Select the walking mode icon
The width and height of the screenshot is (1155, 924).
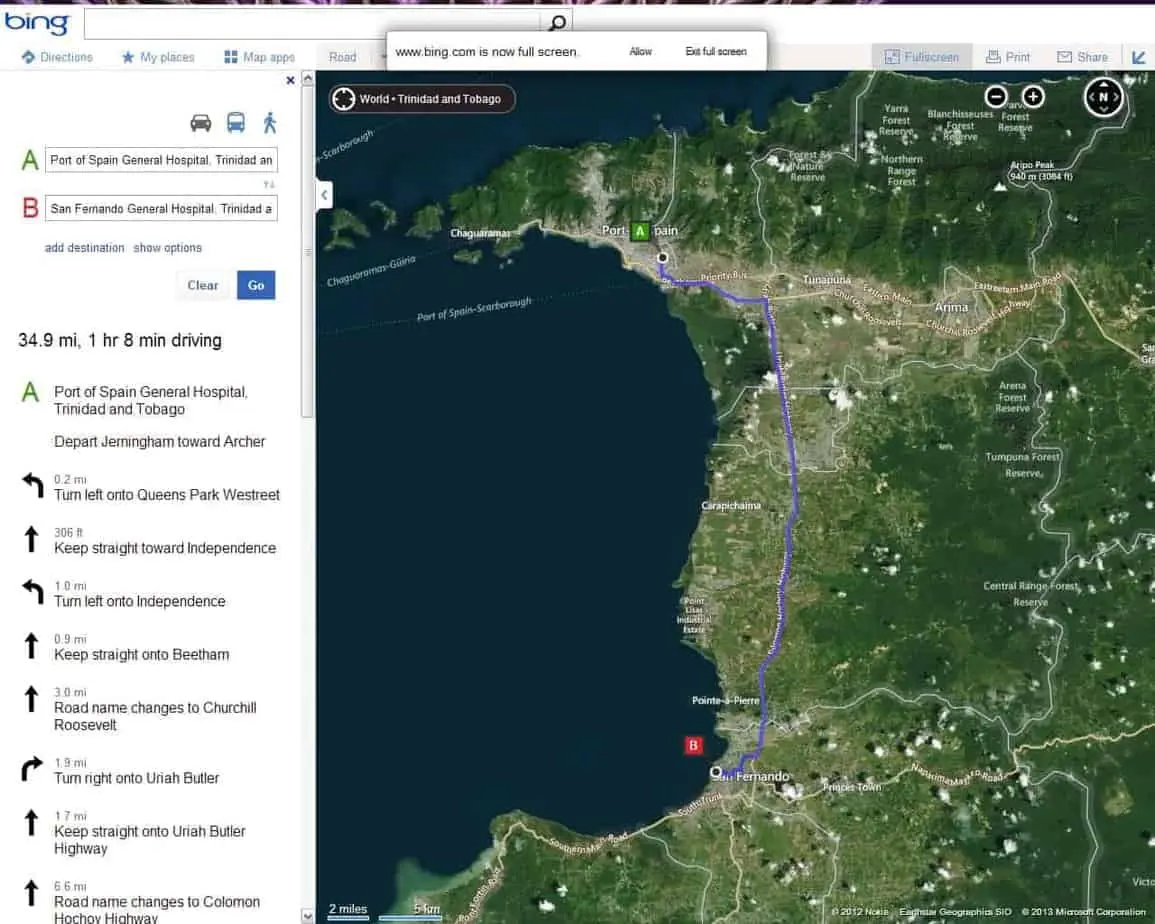tap(269, 123)
